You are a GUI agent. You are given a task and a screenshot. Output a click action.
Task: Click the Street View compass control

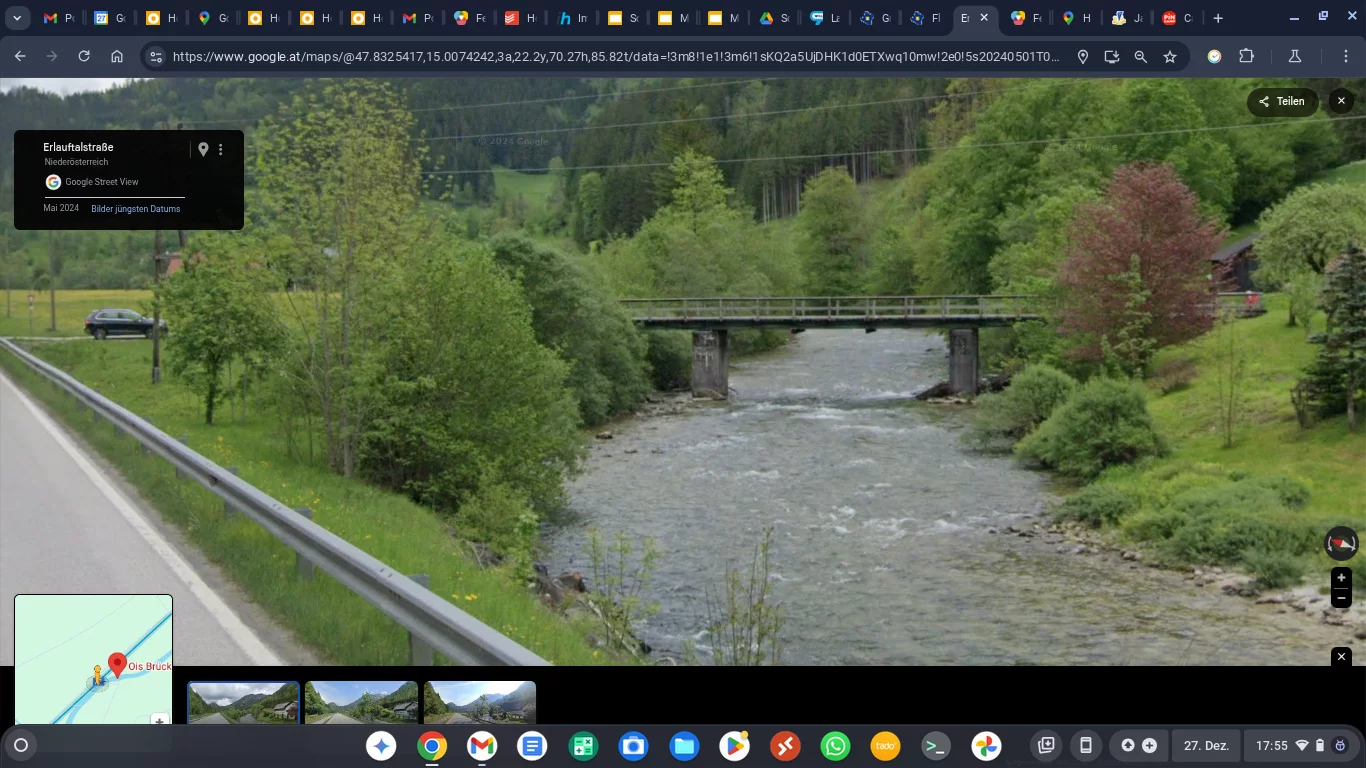pos(1341,544)
